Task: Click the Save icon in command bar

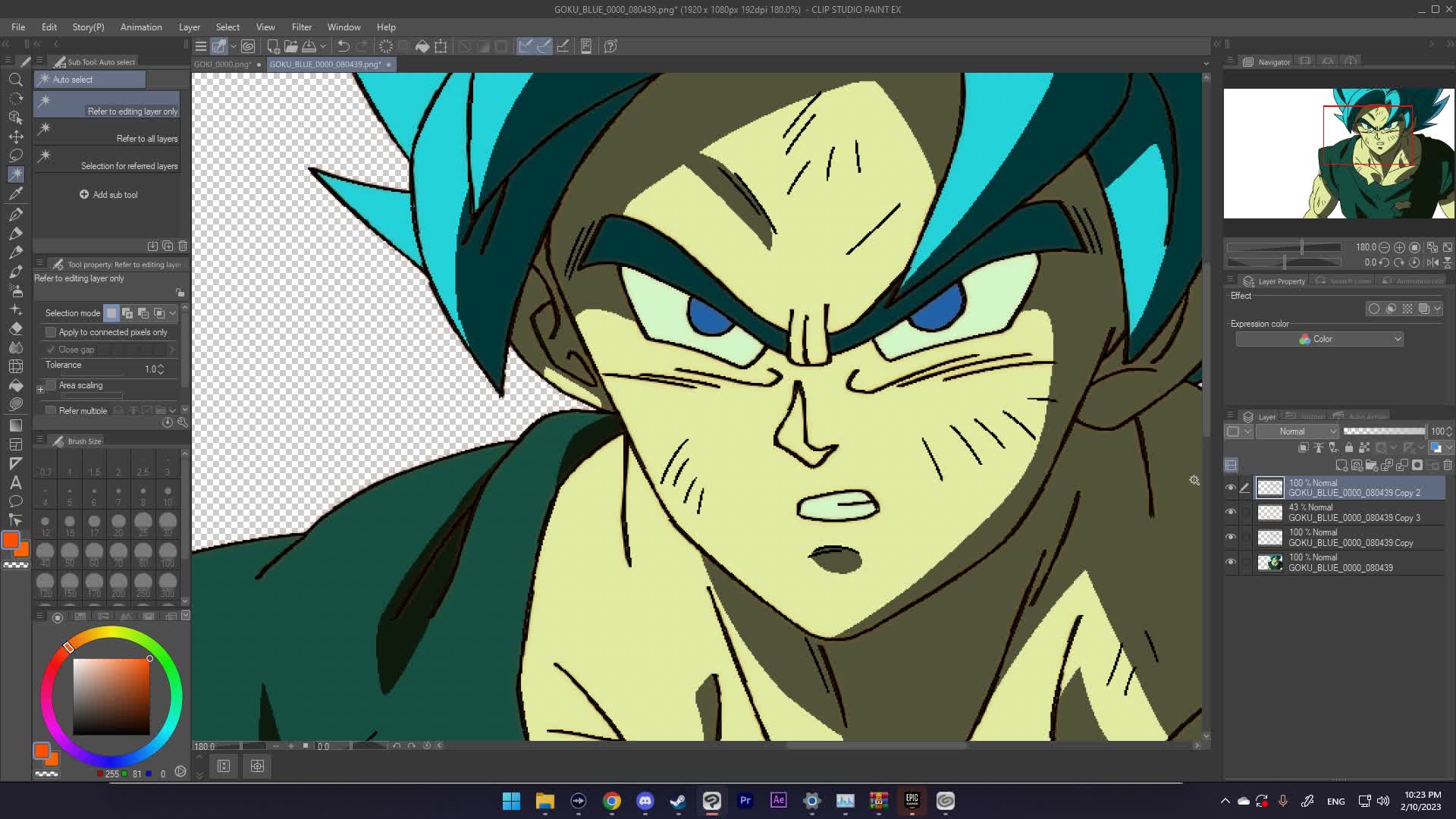Action: (309, 46)
